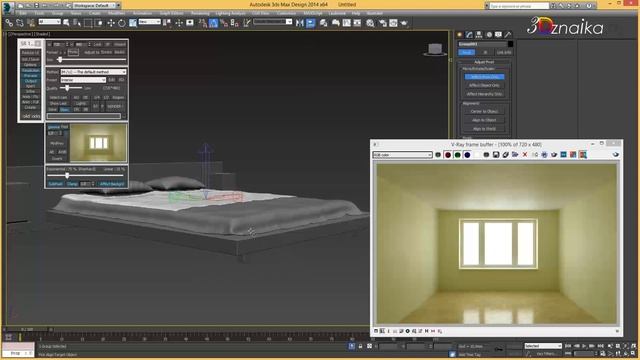
Task: Open the Method dropdown in script panel
Action: 93,72
